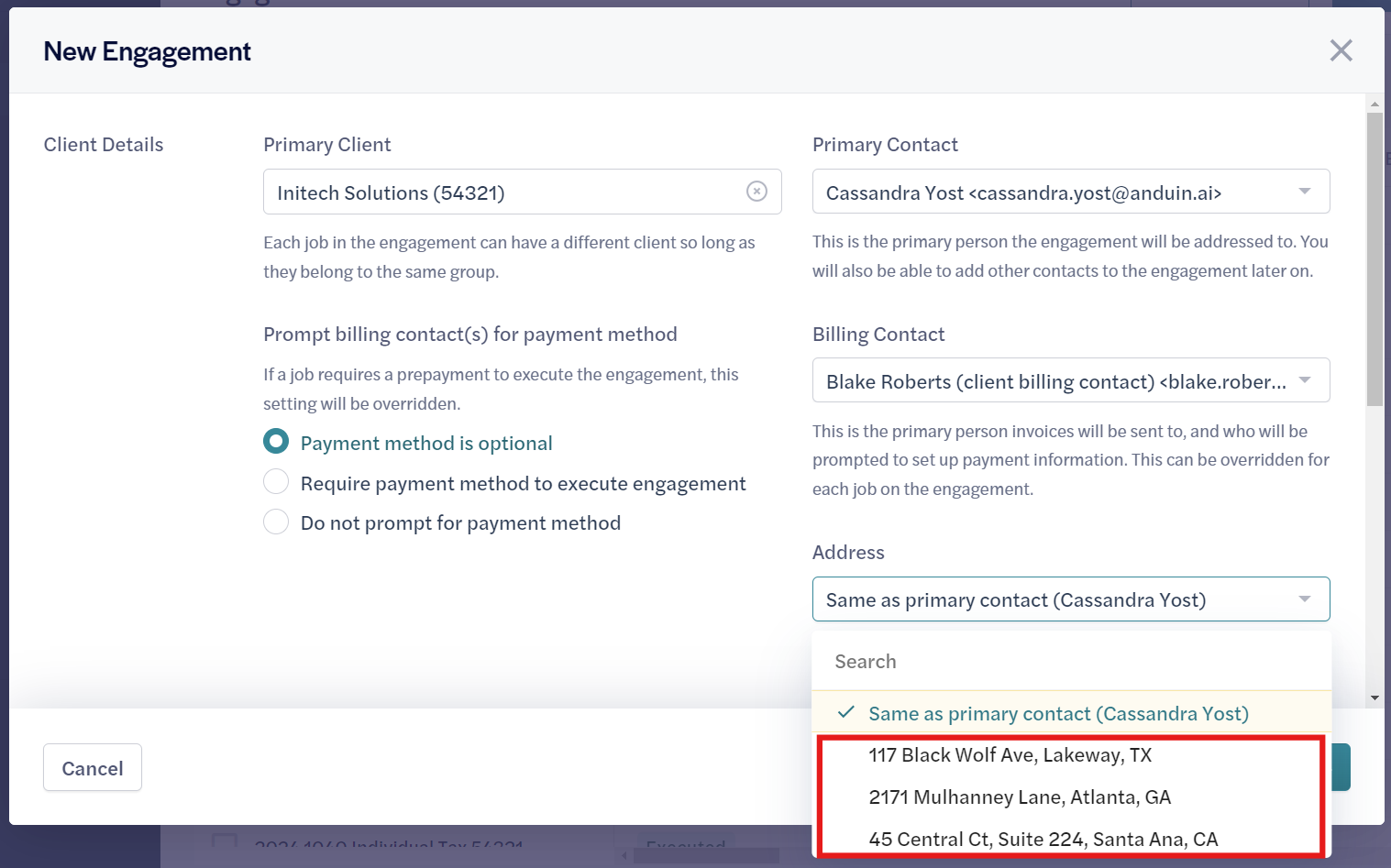Click the address Search field

1071,662
